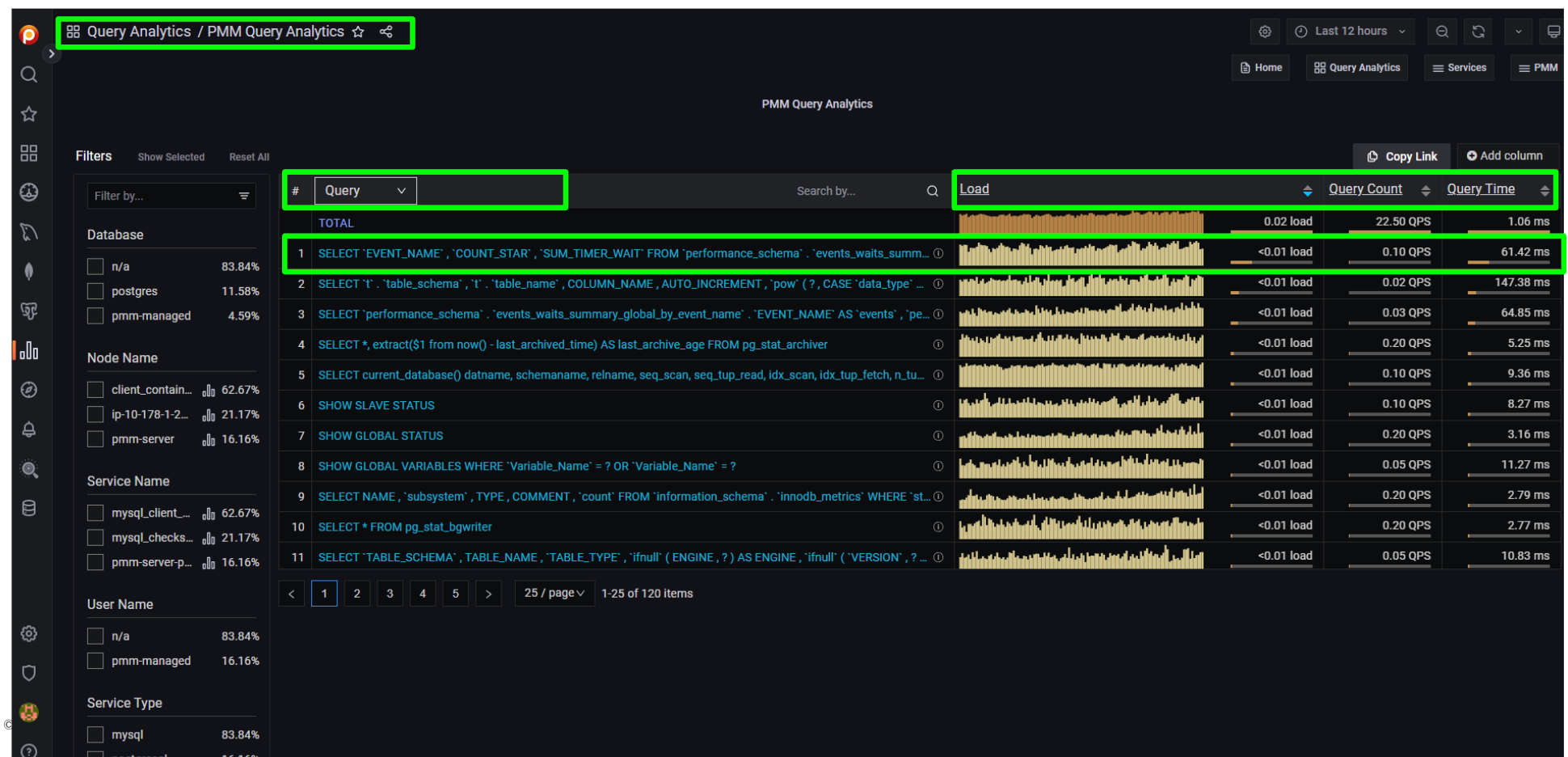
Task: Open the user profile avatar icon
Action: pyautogui.click(x=29, y=712)
